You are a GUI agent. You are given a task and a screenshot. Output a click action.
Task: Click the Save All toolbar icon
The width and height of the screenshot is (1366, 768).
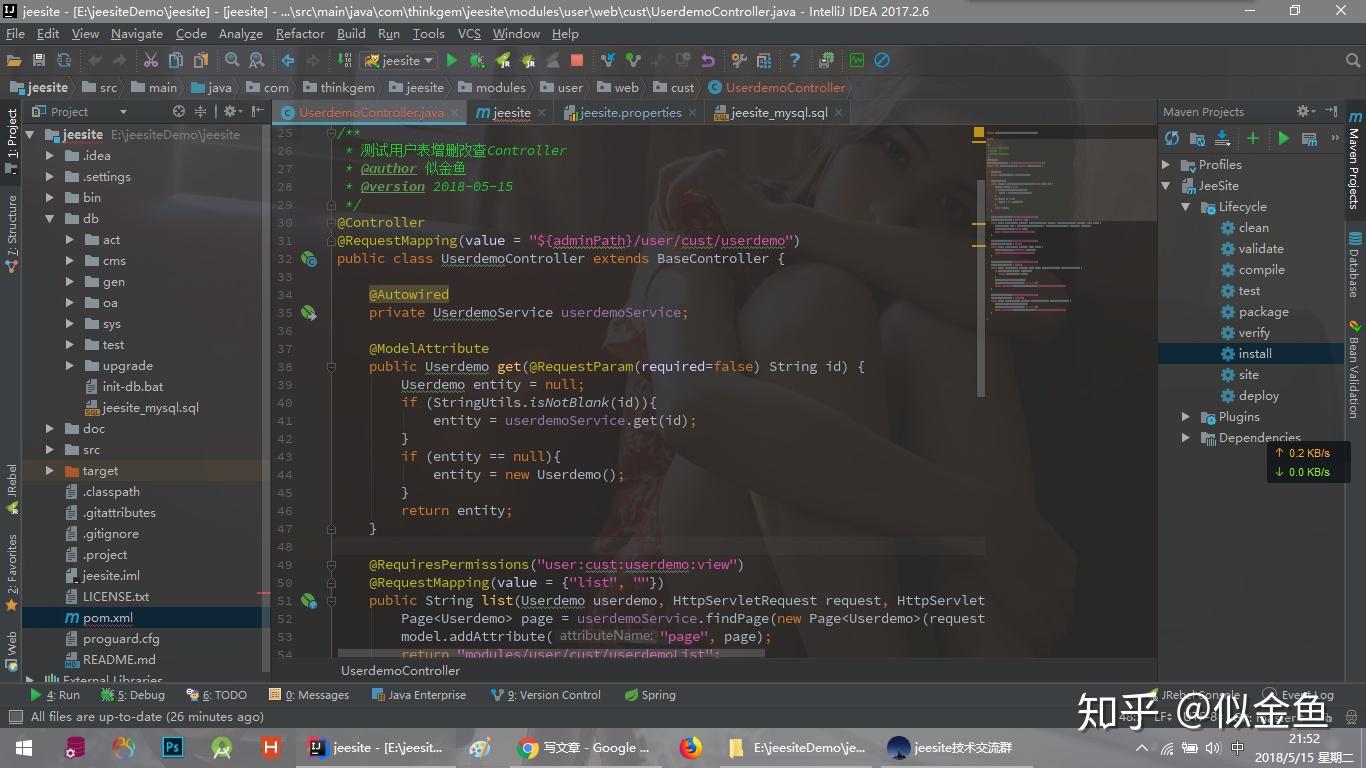(x=39, y=61)
